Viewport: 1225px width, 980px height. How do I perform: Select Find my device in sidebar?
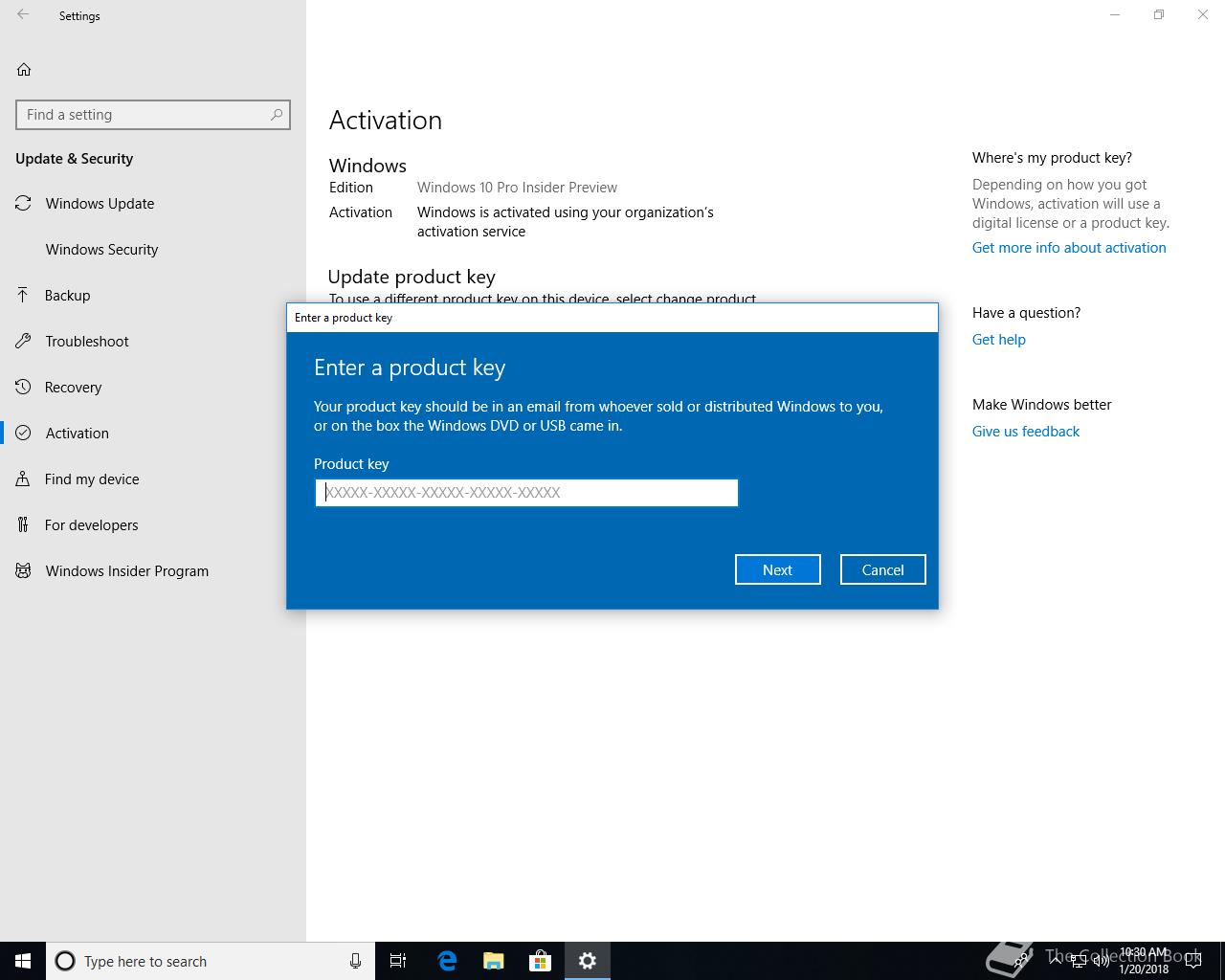point(153,479)
